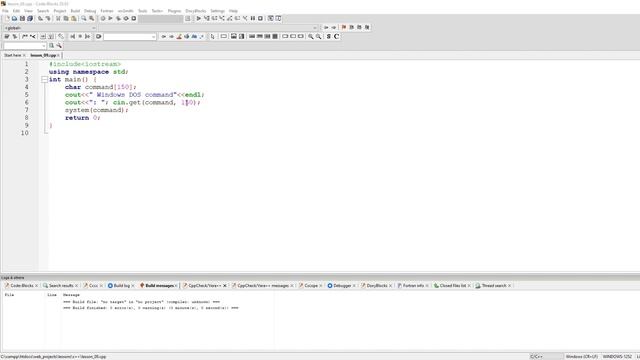Screen dimensions: 640x360
Task: Click the Stop debugger icon
Action: (260, 18)
